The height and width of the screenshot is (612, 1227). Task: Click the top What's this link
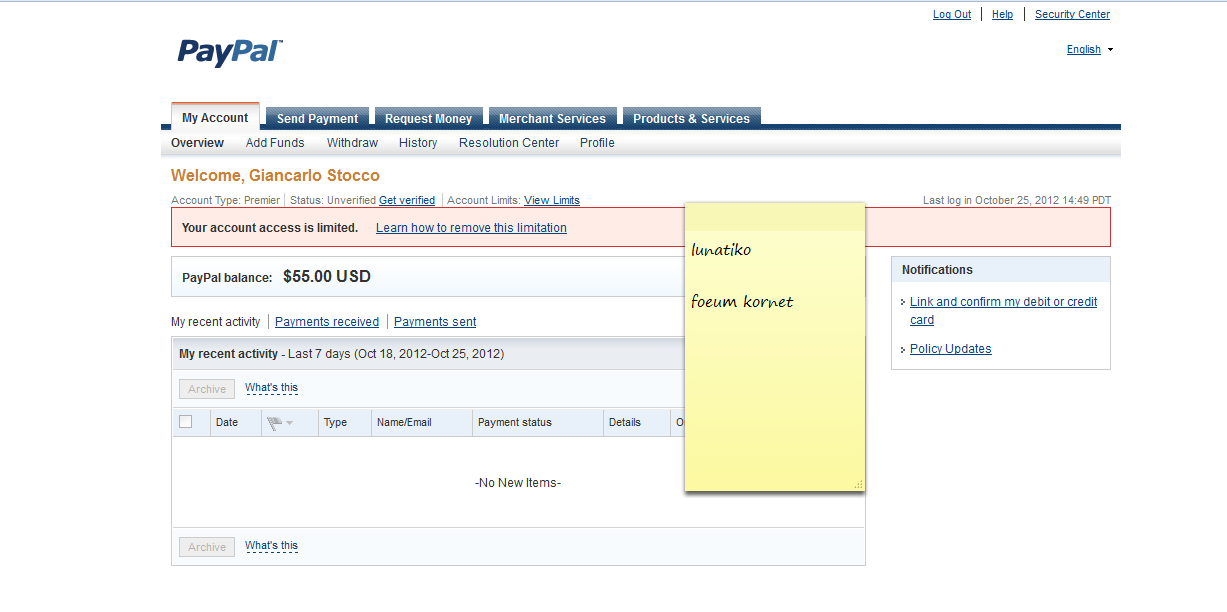271,388
